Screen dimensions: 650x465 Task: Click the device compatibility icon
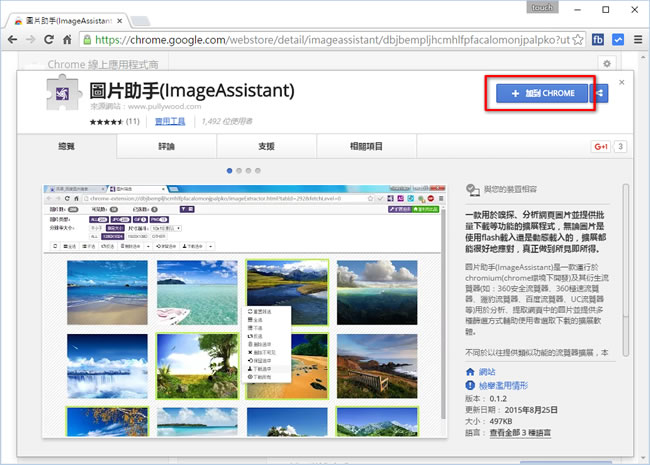[473, 190]
